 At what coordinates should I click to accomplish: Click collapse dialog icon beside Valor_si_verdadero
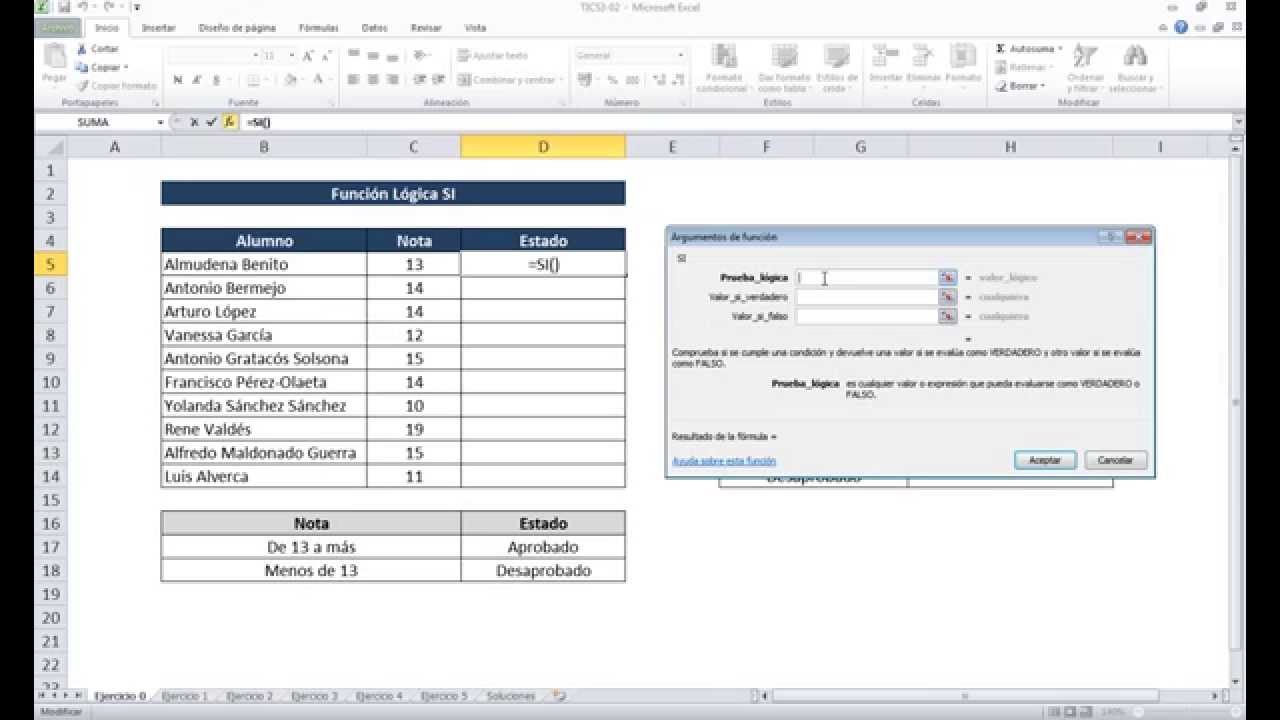[x=948, y=297]
